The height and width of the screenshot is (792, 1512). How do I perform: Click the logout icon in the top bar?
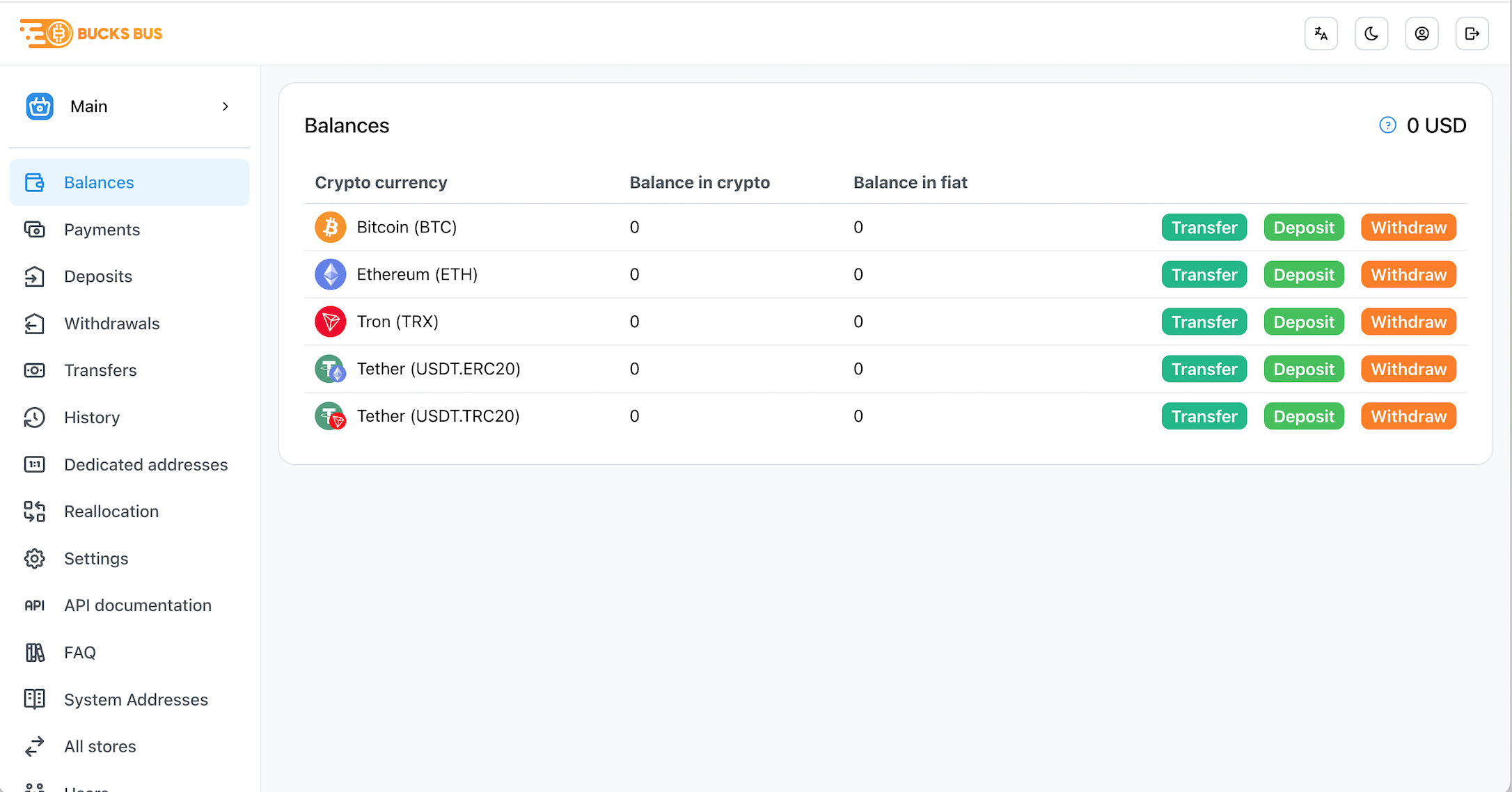pos(1472,33)
